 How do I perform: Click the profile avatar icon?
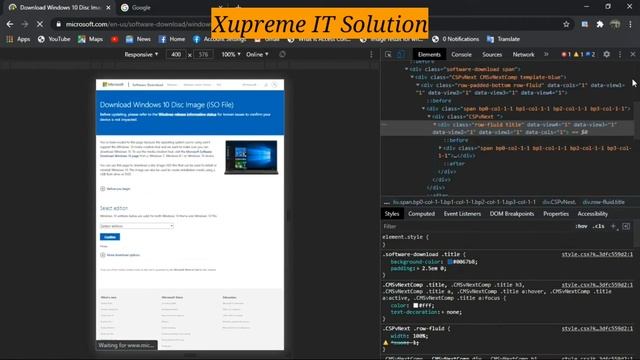click(615, 24)
